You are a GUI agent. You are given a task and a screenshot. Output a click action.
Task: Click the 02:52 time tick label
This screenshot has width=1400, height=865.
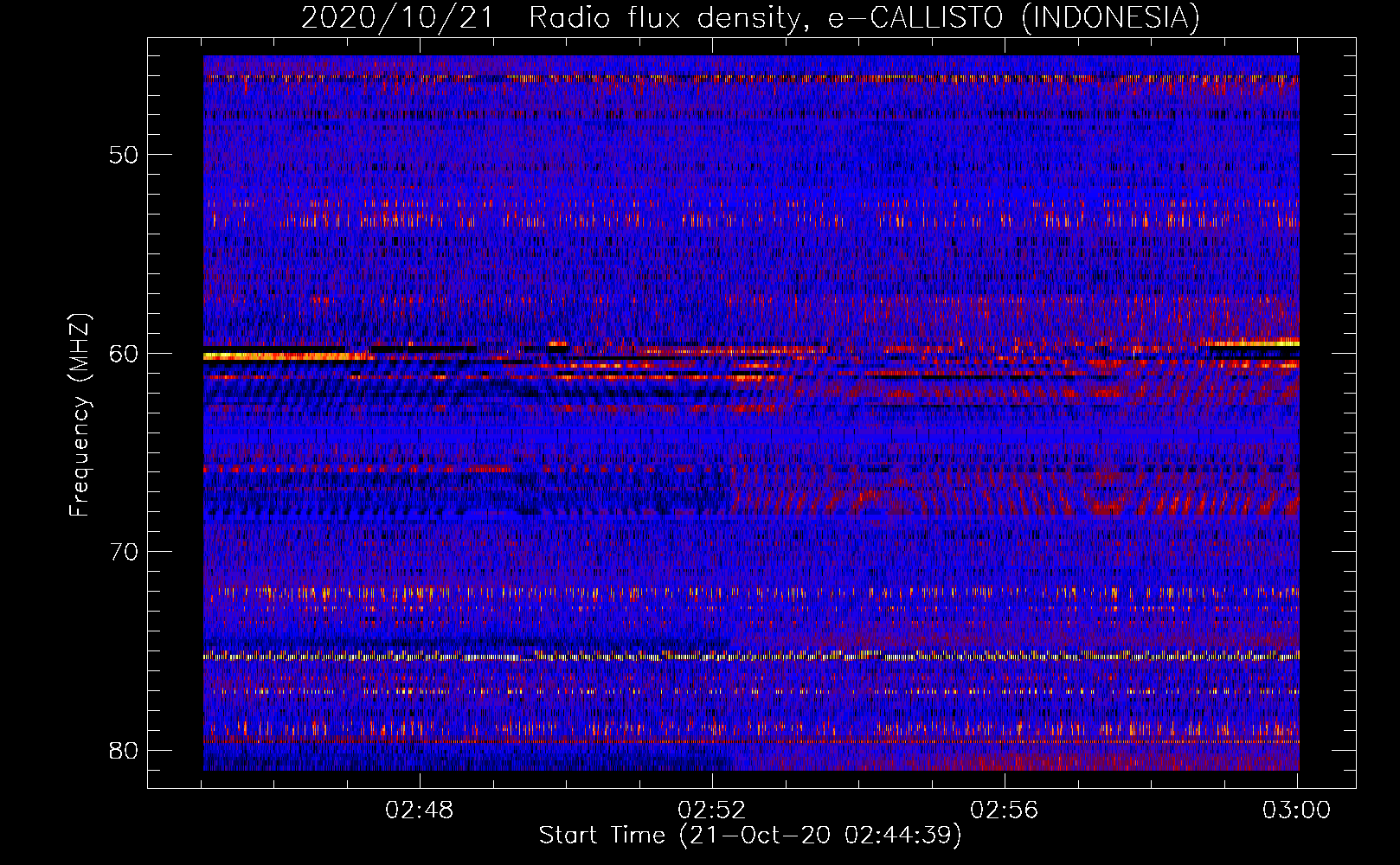click(712, 810)
